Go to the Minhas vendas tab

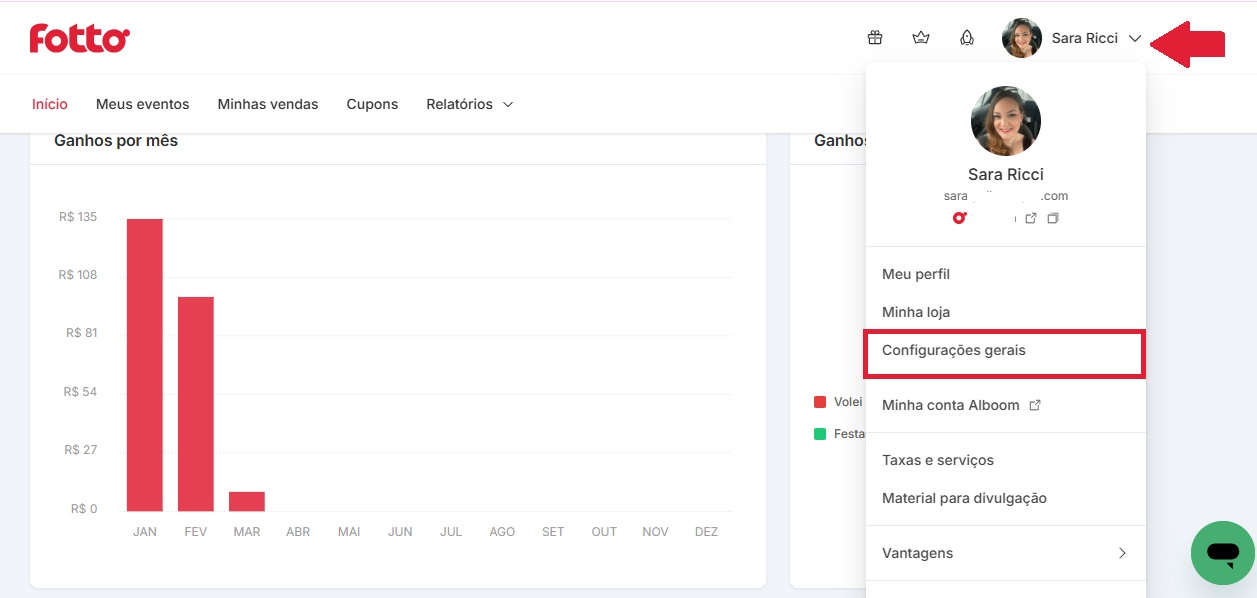coord(268,104)
